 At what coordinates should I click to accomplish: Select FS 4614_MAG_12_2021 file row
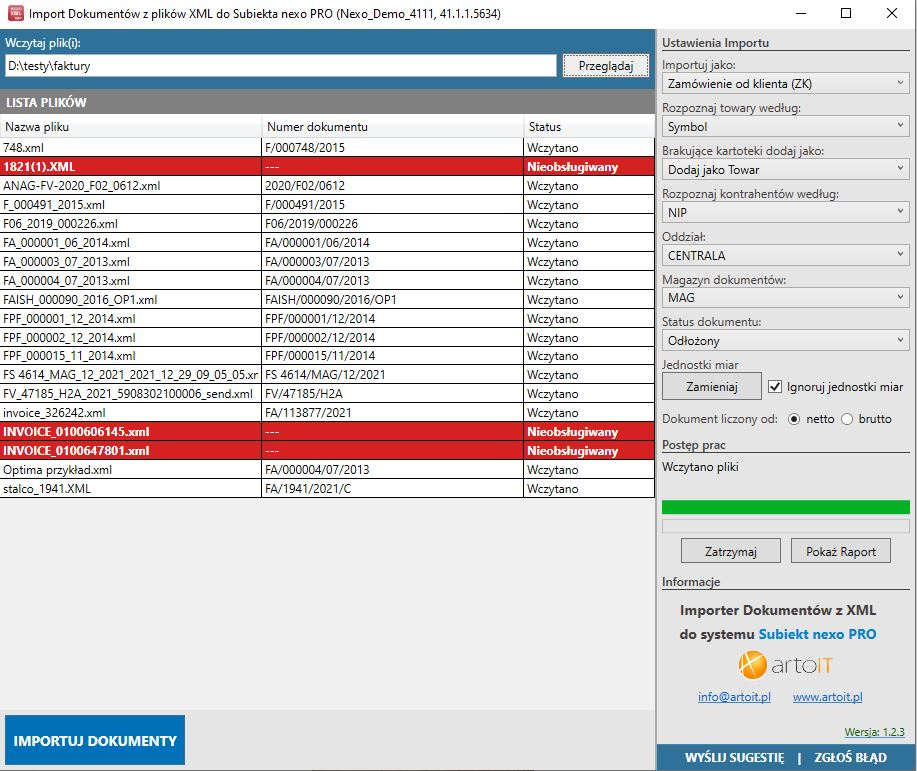tap(327, 374)
